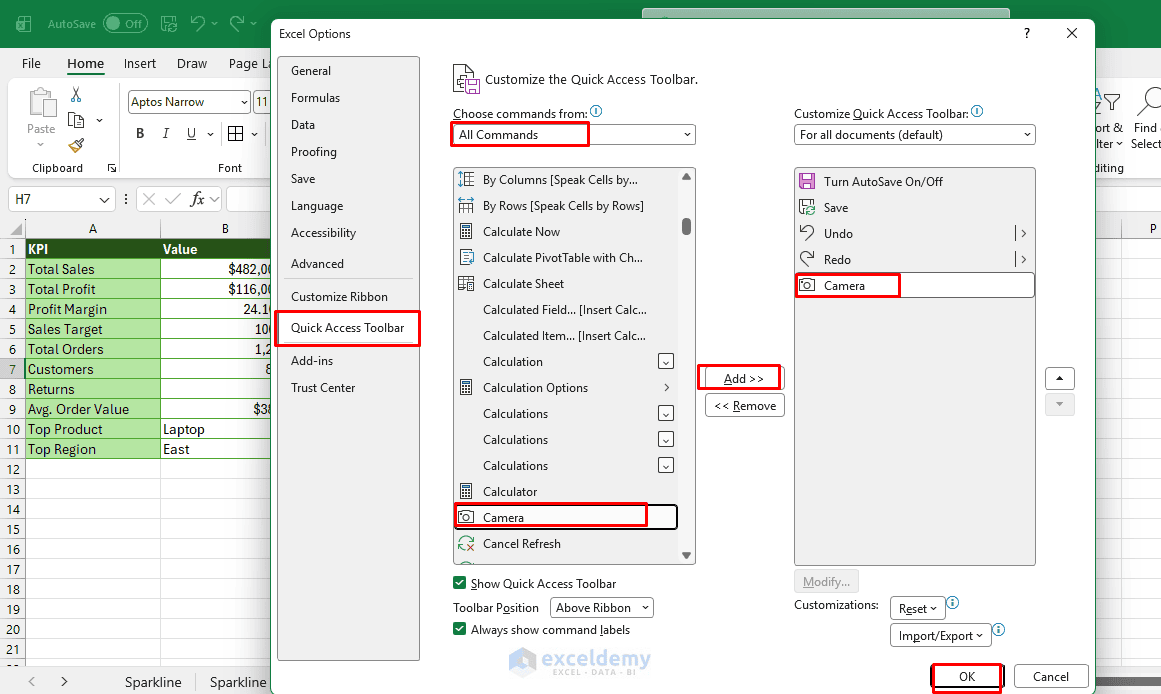This screenshot has height=694, width=1161.
Task: Click the Redo arrow in the title bar
Action: coord(237,24)
